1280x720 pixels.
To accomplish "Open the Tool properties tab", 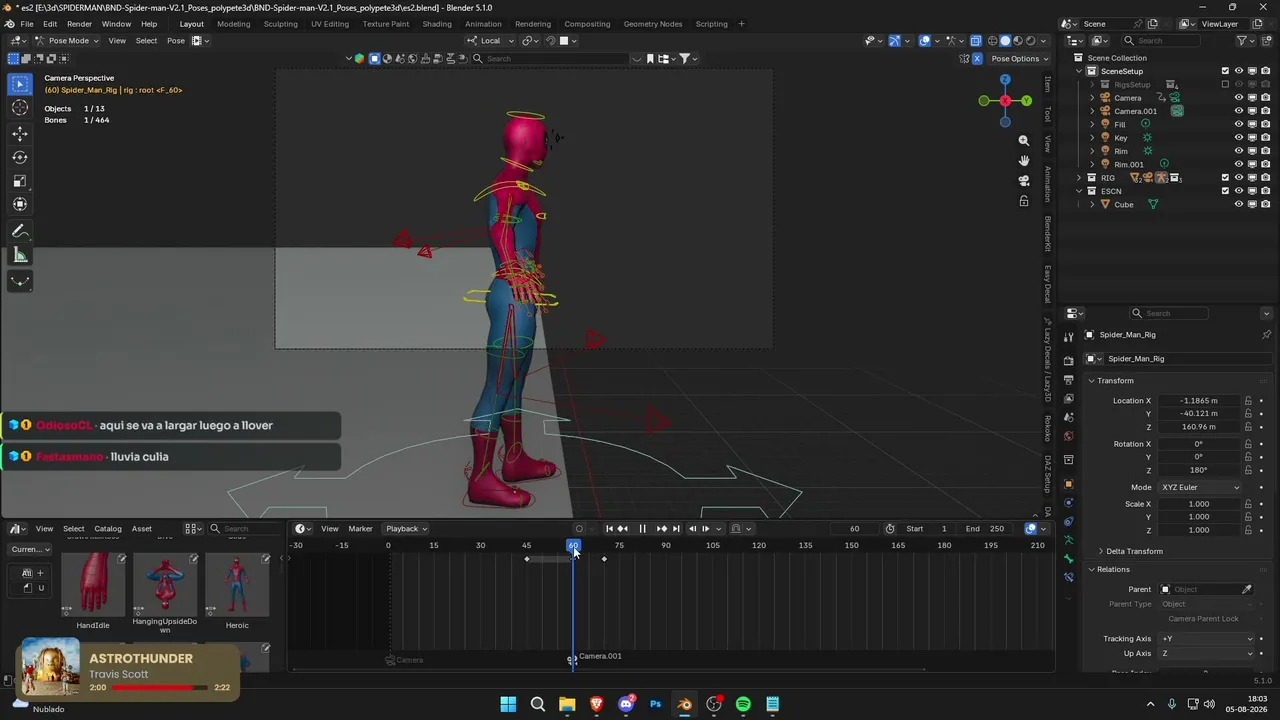I will click(1069, 337).
